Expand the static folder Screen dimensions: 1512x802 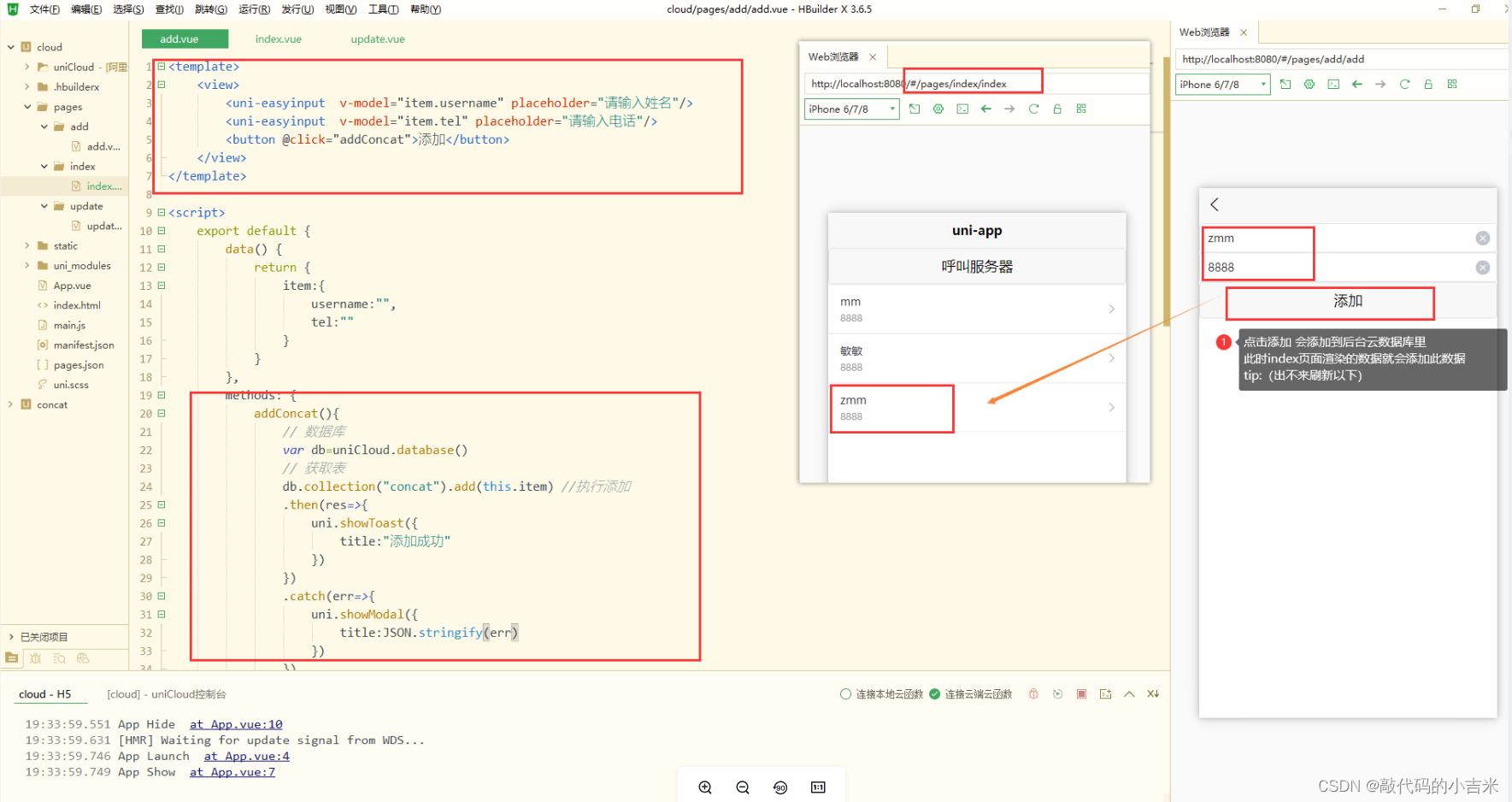tap(26, 245)
